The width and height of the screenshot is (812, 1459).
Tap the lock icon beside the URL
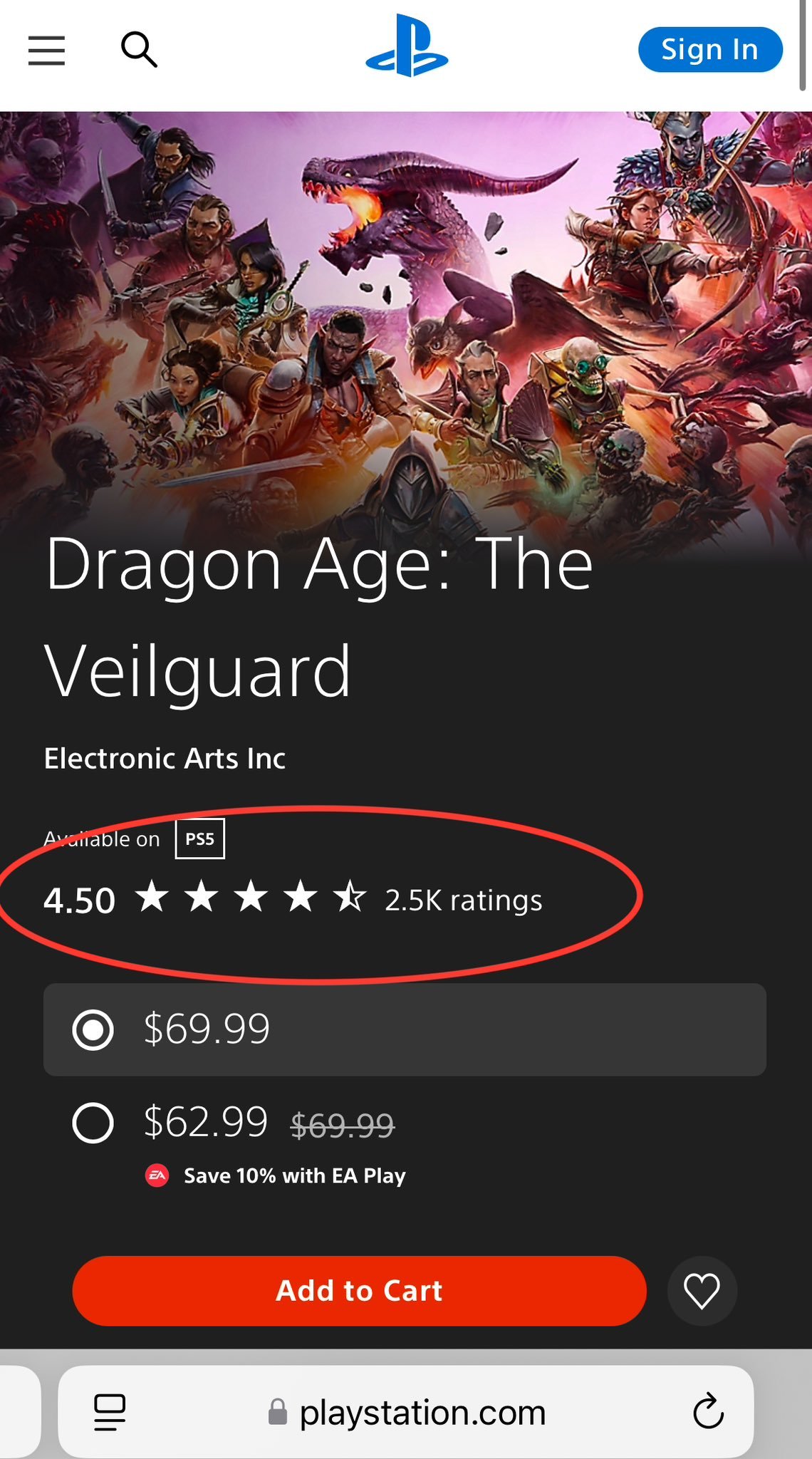tap(278, 1412)
